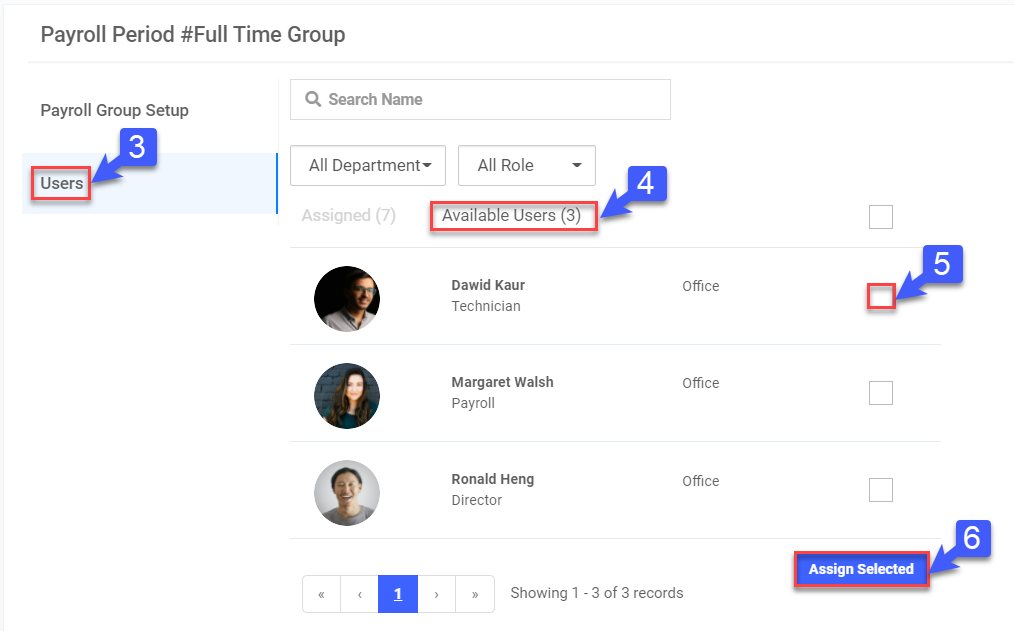The height and width of the screenshot is (631, 1014).
Task: Switch to the Assigned (7) tab
Action: coord(349,216)
